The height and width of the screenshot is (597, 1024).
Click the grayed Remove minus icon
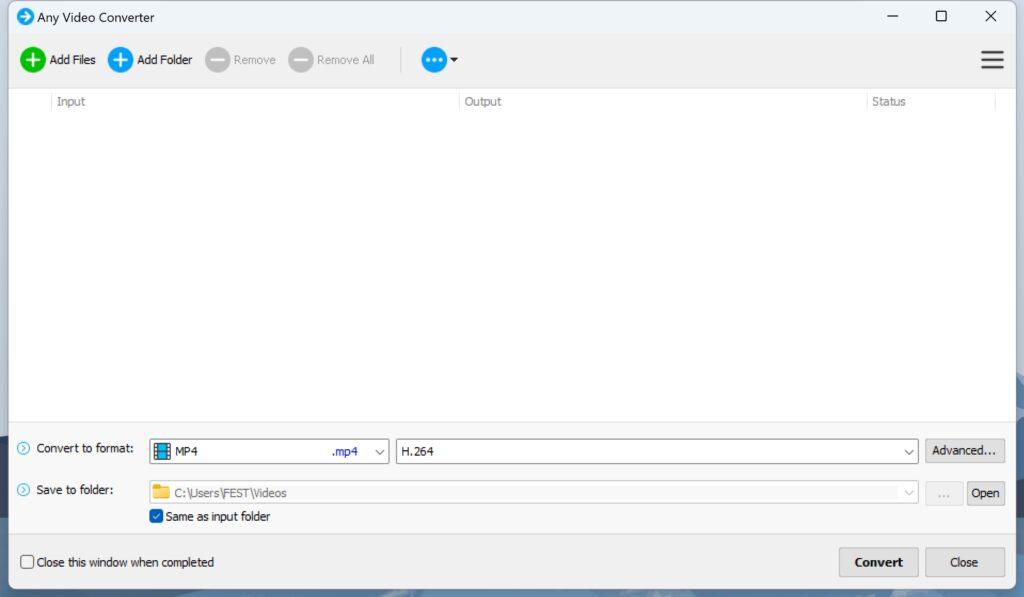point(217,59)
